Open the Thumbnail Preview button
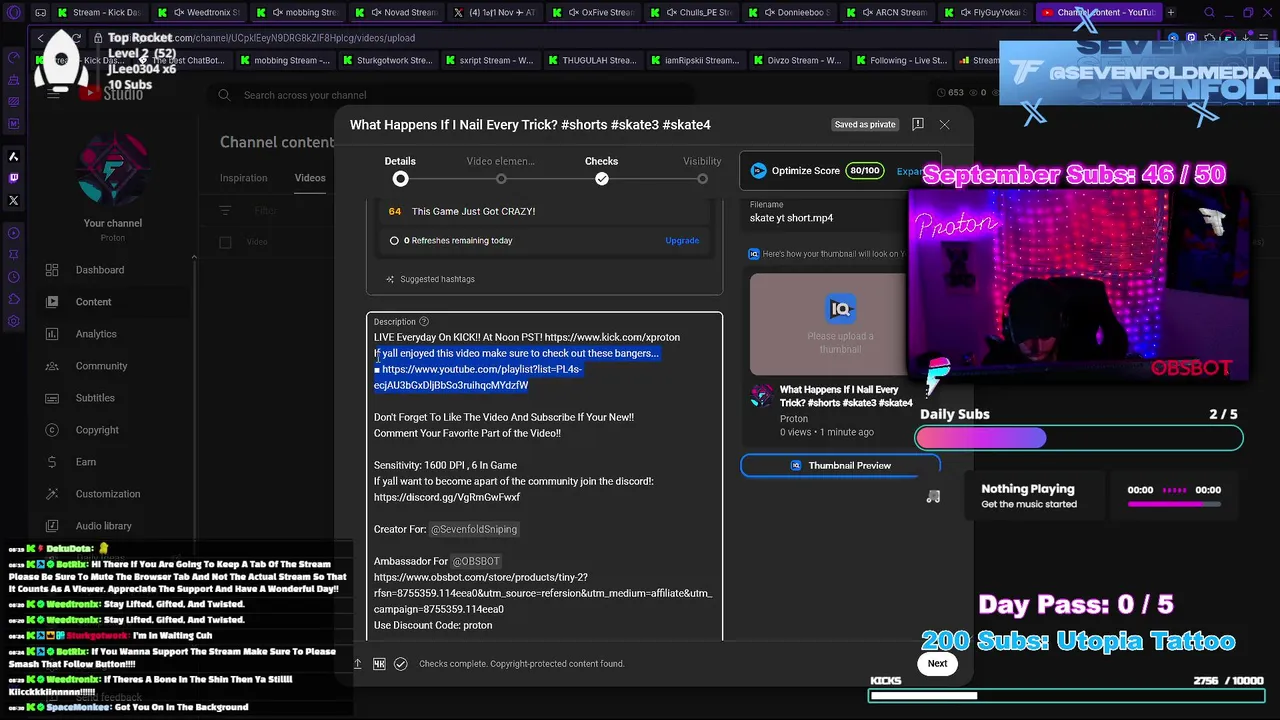Image resolution: width=1280 pixels, height=720 pixels. pos(840,465)
